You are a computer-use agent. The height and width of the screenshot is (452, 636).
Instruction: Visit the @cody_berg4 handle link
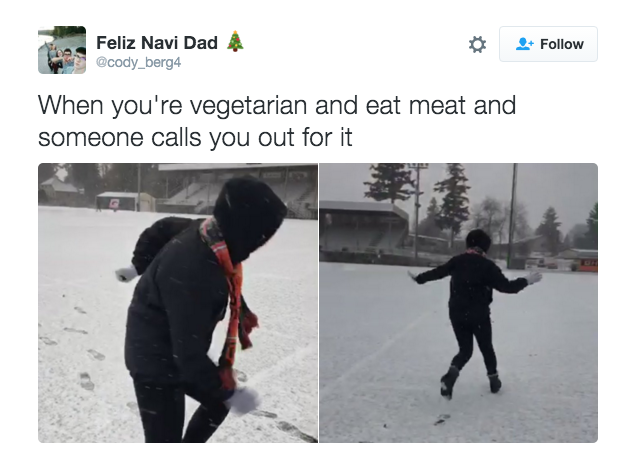[x=138, y=62]
